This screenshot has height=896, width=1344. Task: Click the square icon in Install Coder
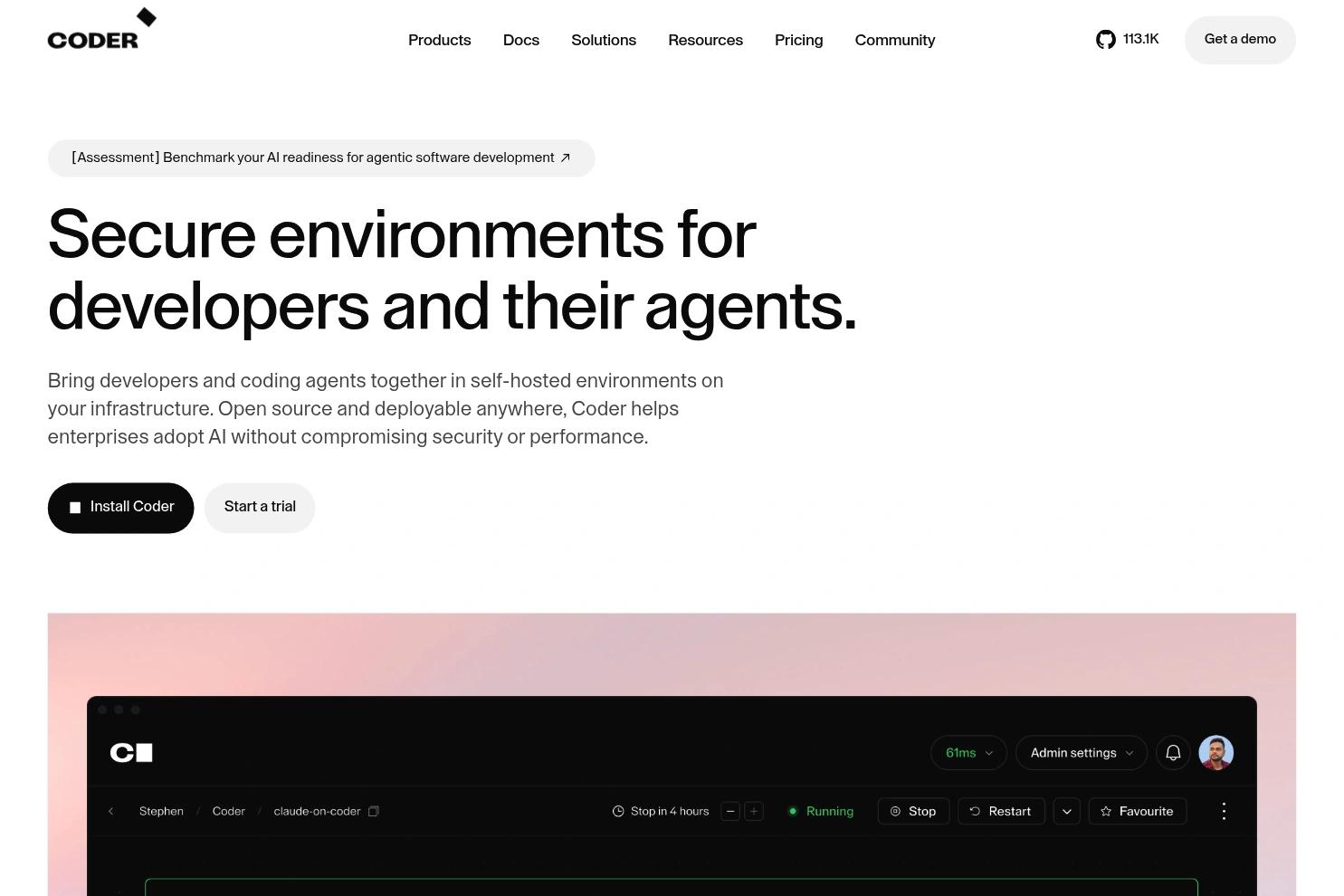click(x=75, y=508)
